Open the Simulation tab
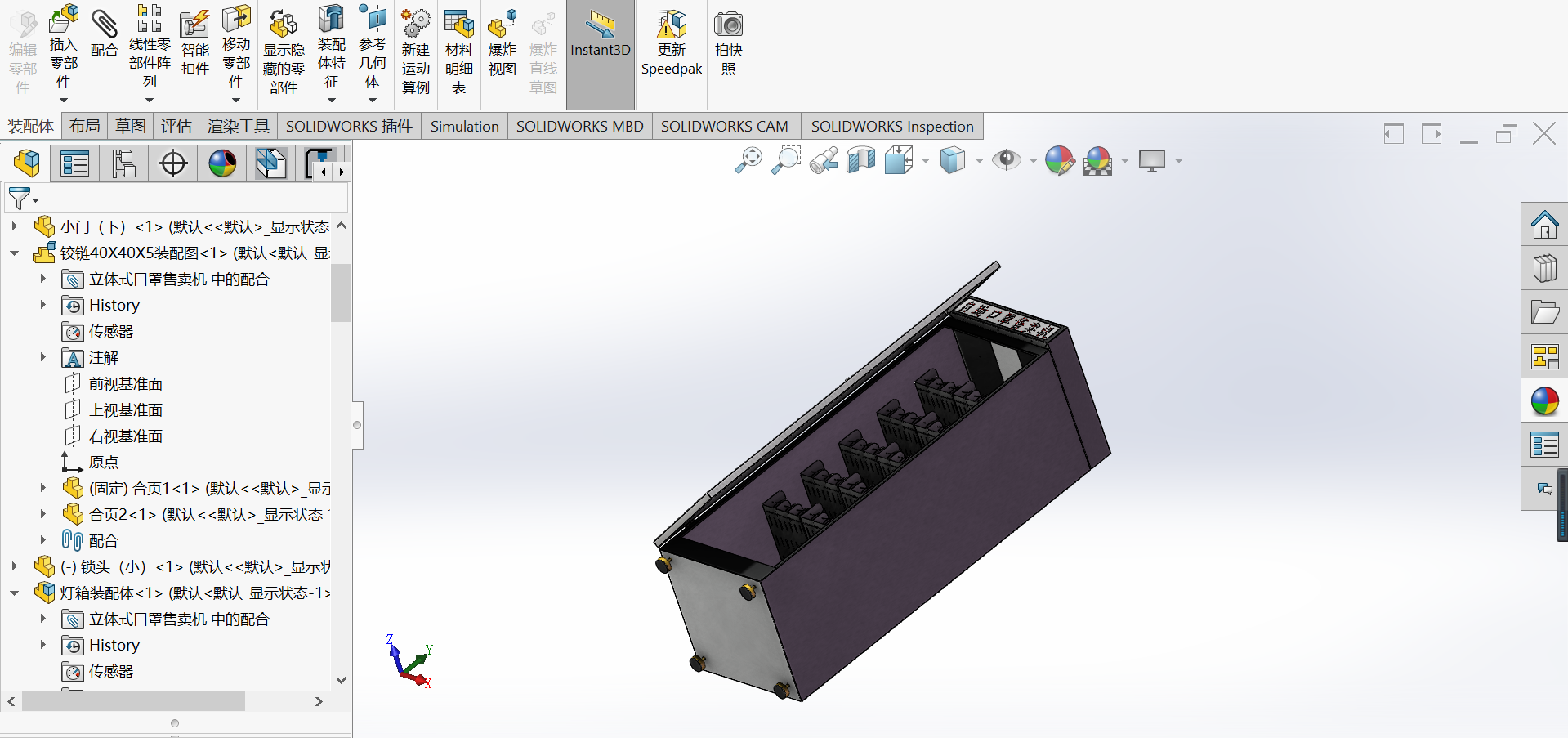Image resolution: width=1568 pixels, height=738 pixels. click(464, 126)
